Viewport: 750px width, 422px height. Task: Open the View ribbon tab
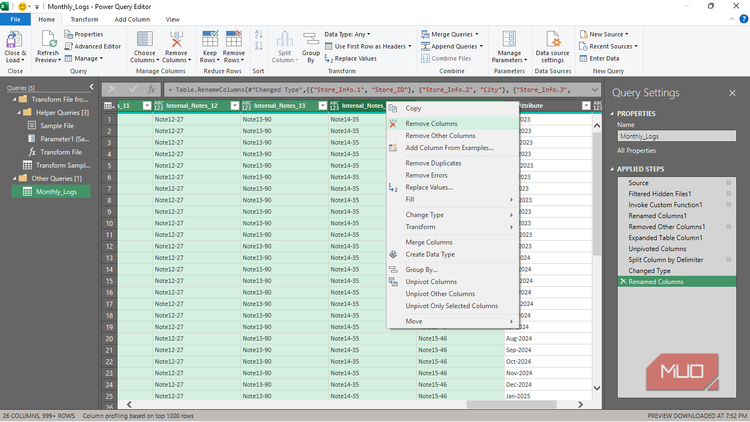click(173, 19)
